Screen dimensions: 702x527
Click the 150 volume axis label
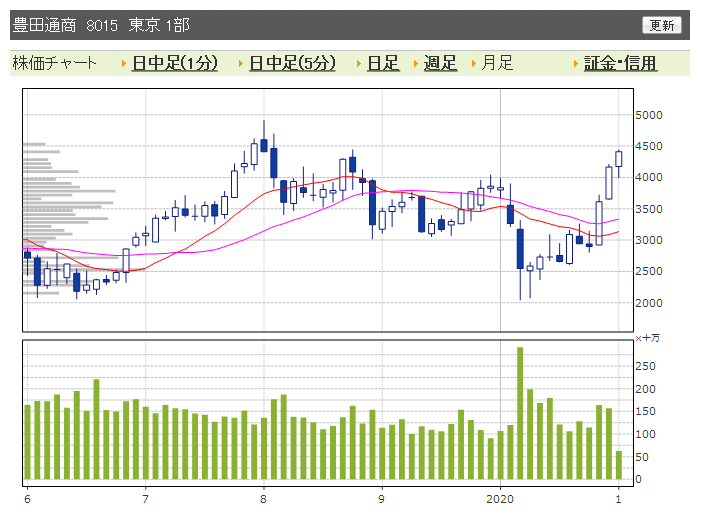645,411
